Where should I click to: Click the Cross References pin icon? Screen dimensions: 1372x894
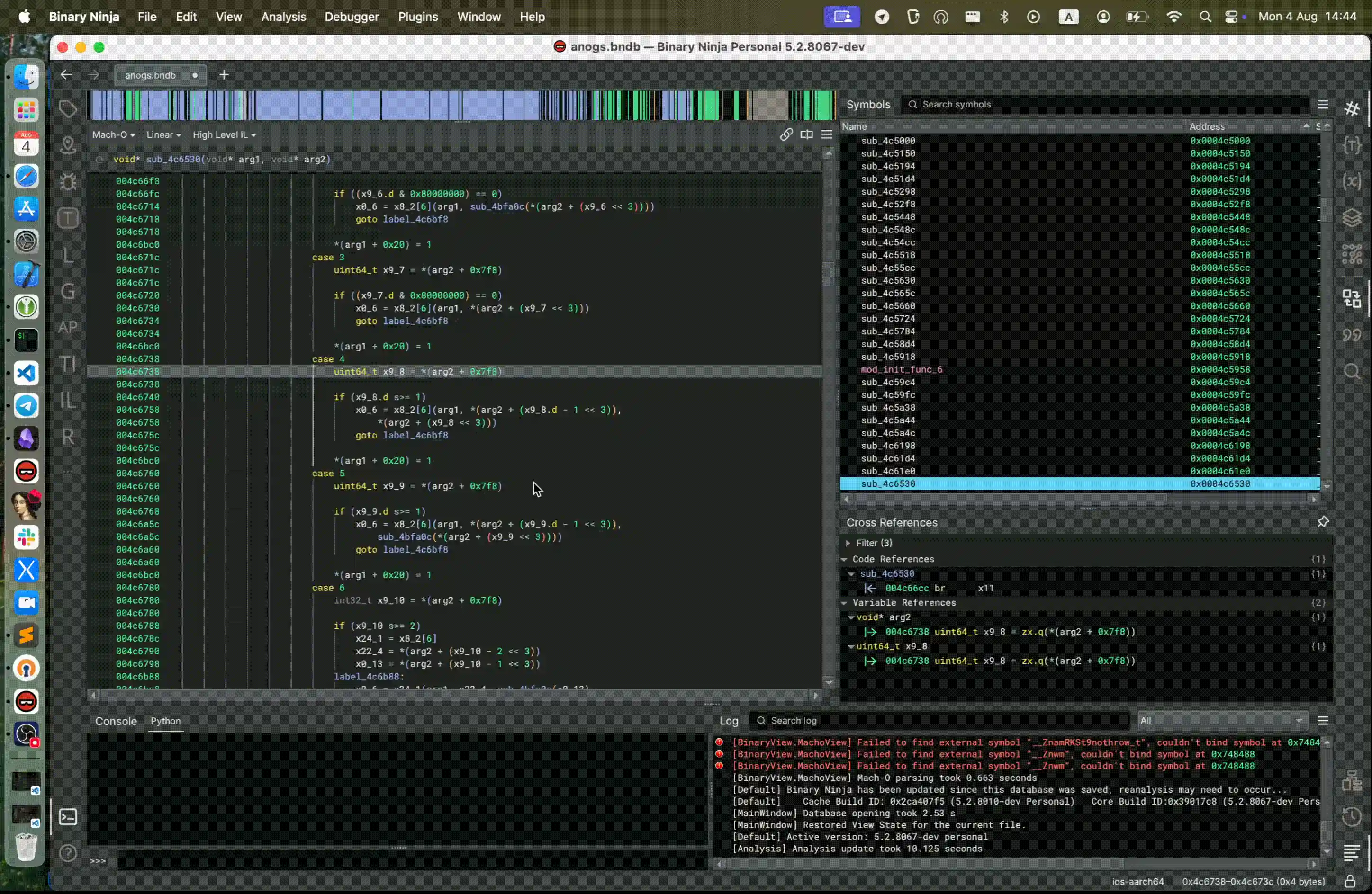point(1322,522)
